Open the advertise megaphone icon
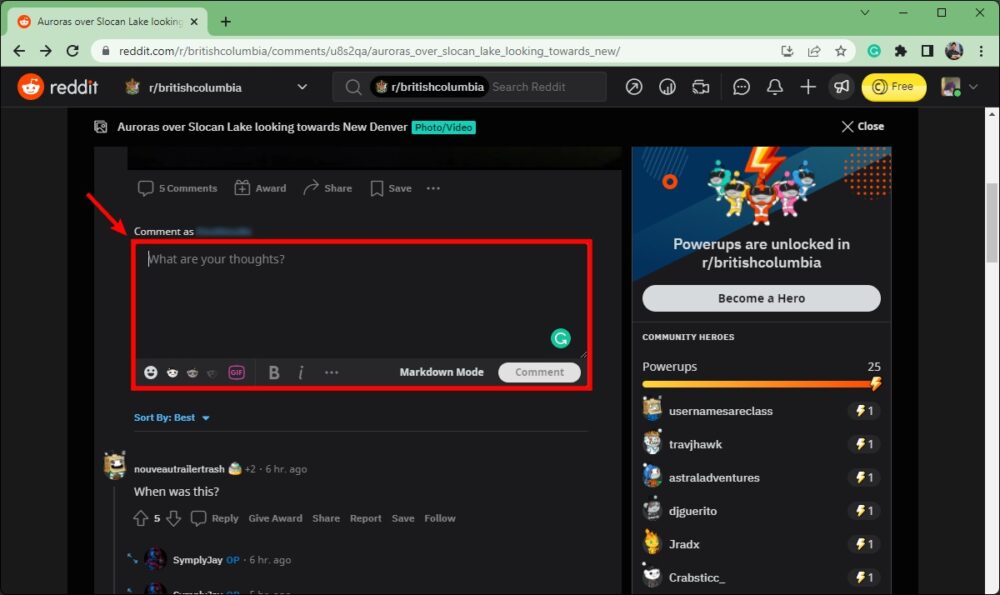Screen dimensions: 1000x595 pyautogui.click(x=841, y=87)
